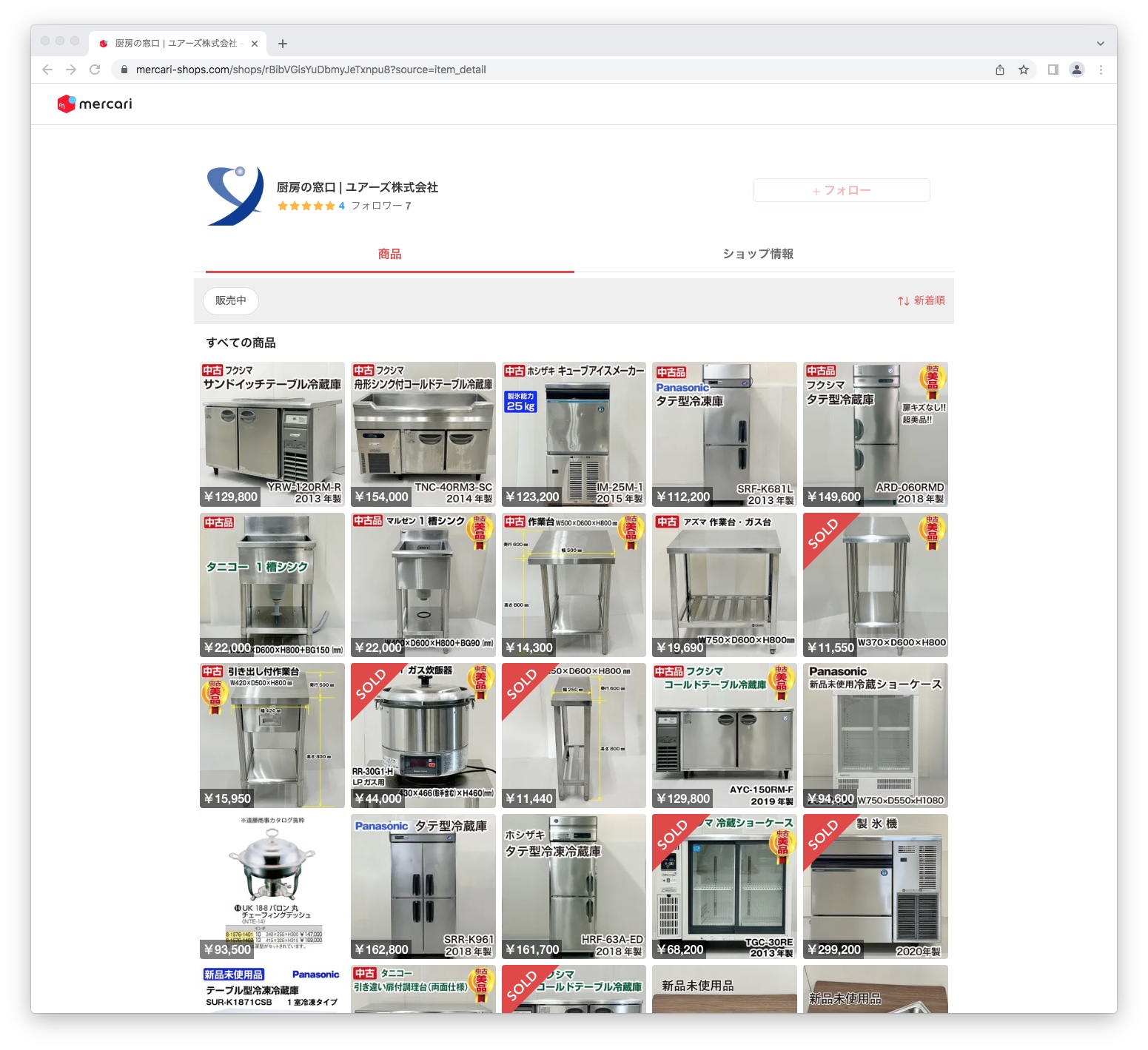
Task: Open 舟形シンク付コールドテーブル ¥154,000 item
Action: 423,434
